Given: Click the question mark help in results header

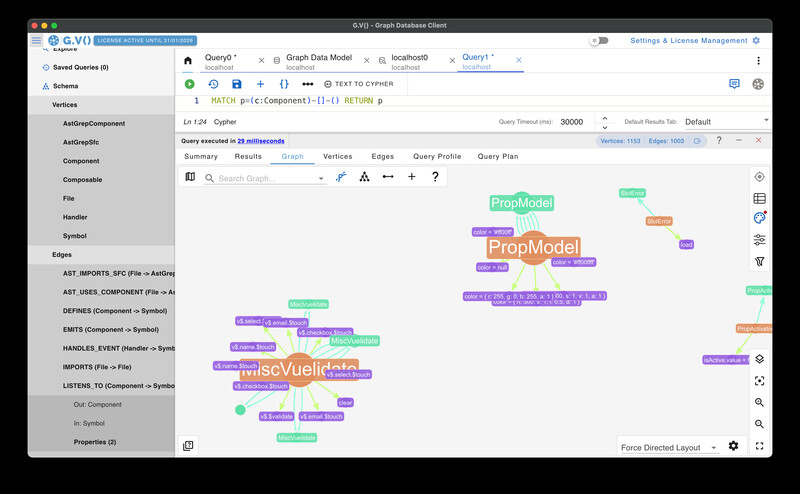Looking at the screenshot, I should click(719, 140).
